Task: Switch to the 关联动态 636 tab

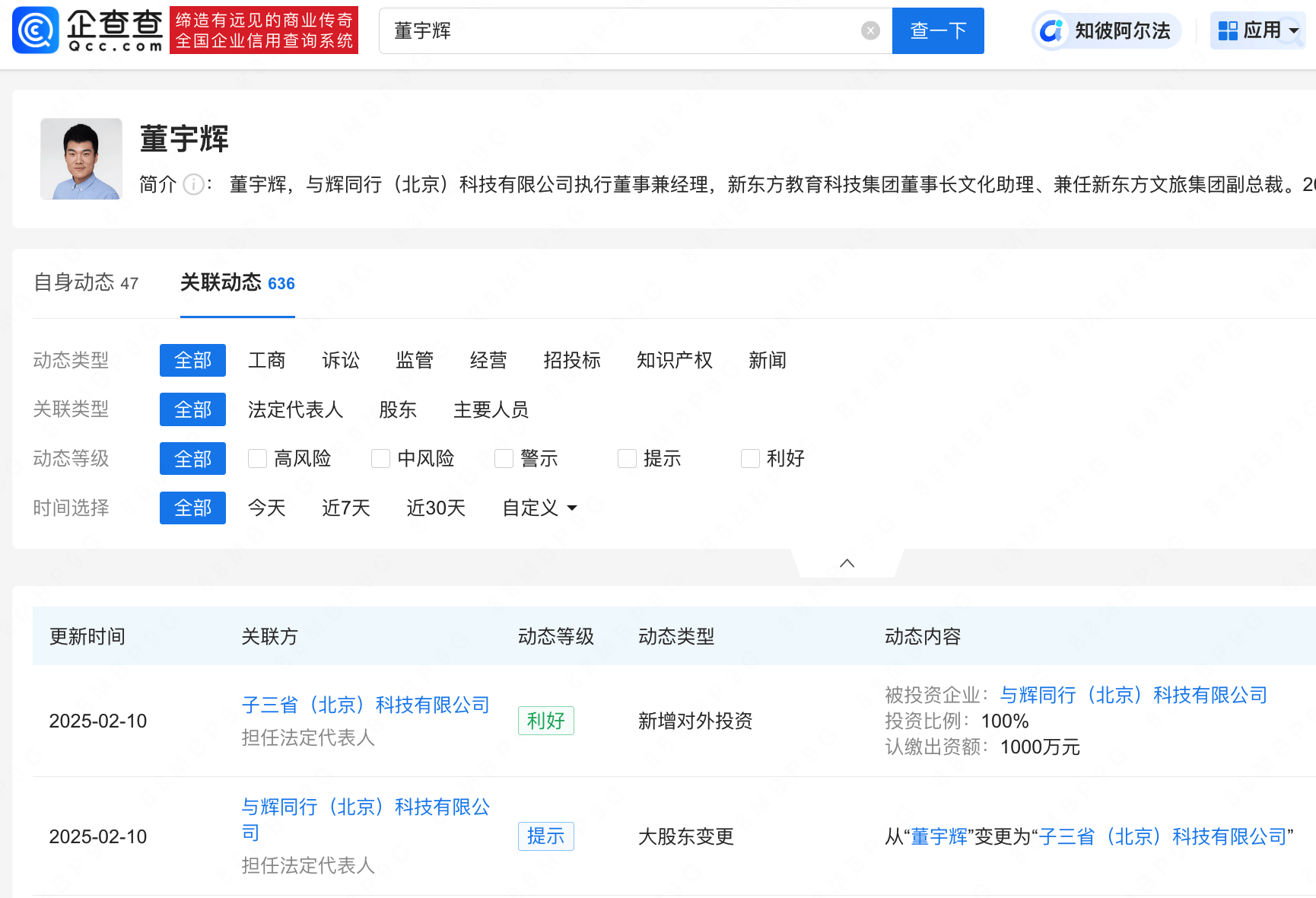Action: (x=237, y=283)
